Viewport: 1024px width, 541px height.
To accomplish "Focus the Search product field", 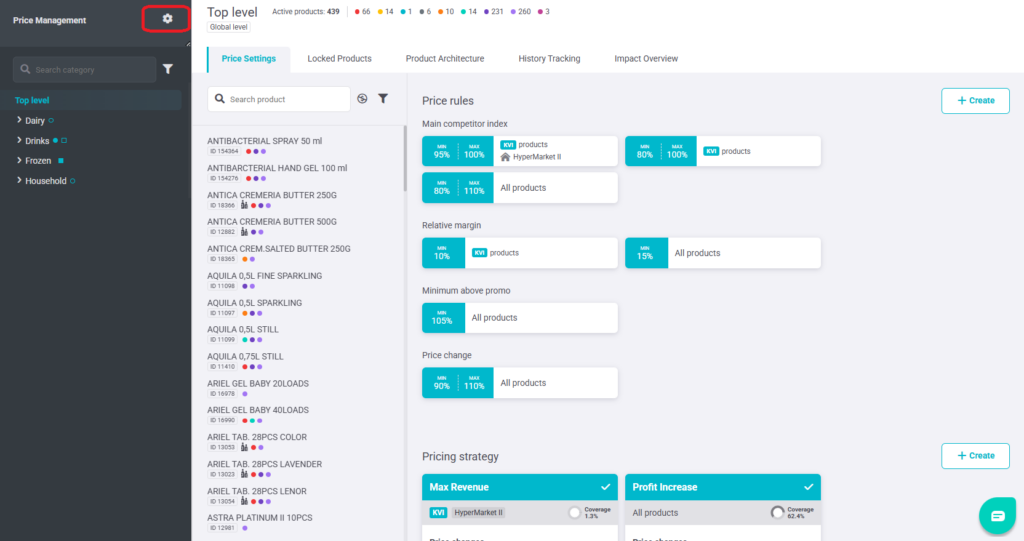I will 279,99.
